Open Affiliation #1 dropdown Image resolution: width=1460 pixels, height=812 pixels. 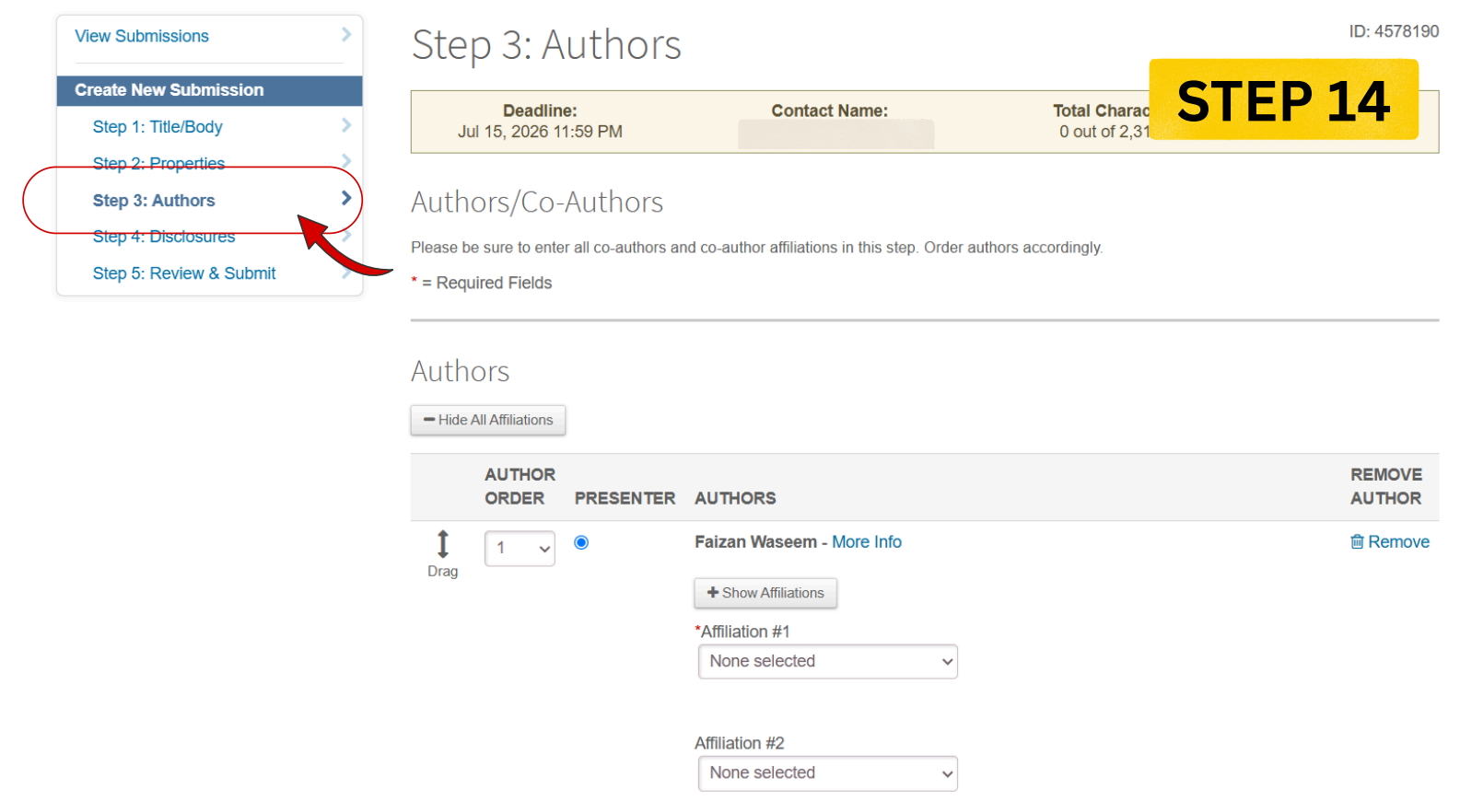pos(828,661)
